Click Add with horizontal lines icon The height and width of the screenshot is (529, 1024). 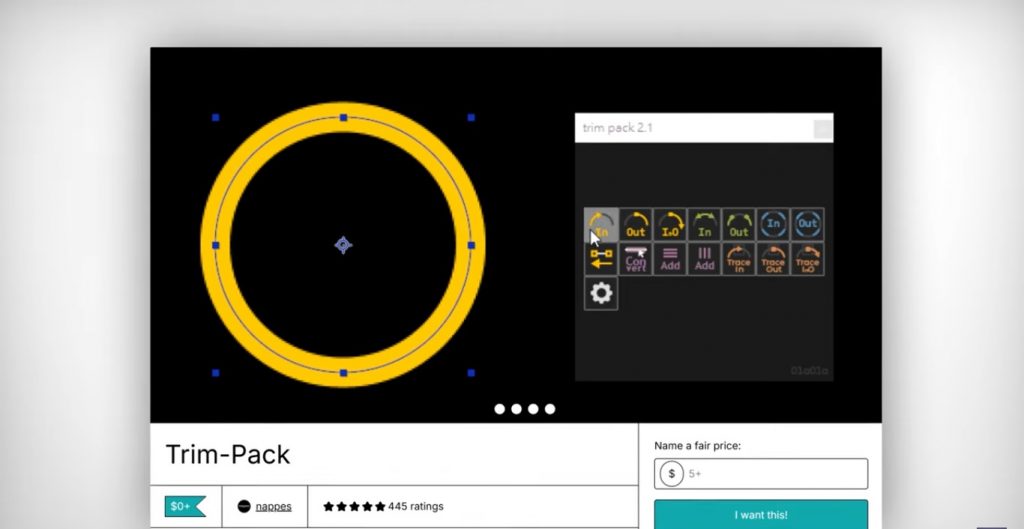click(x=670, y=259)
